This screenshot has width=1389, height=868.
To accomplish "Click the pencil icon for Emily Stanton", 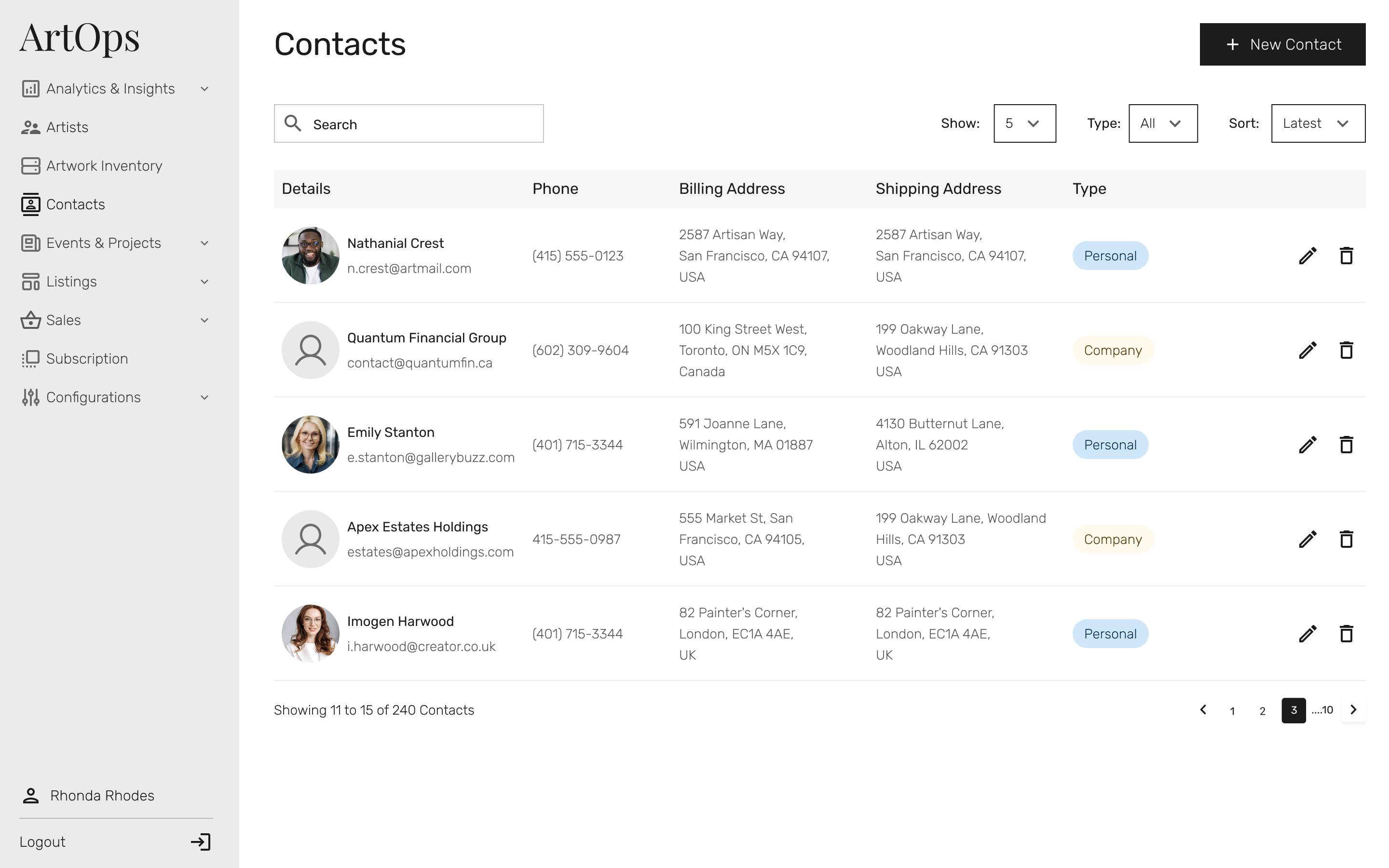I will pyautogui.click(x=1307, y=445).
